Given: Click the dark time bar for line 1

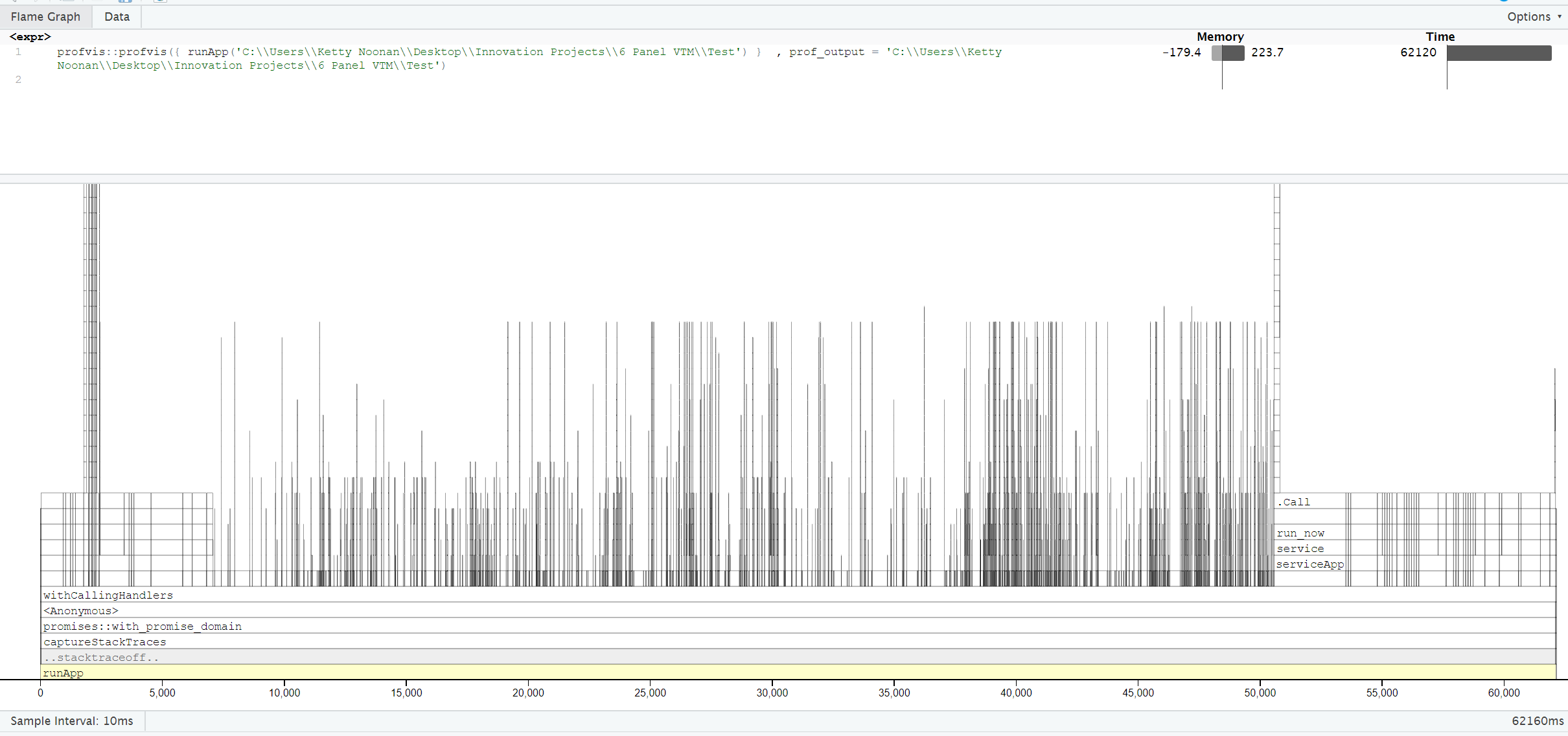Looking at the screenshot, I should 1499,53.
